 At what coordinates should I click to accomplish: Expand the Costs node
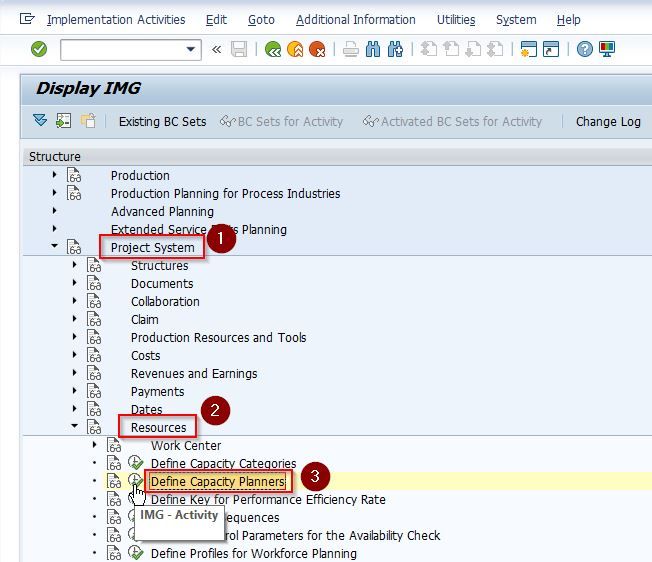(x=74, y=355)
